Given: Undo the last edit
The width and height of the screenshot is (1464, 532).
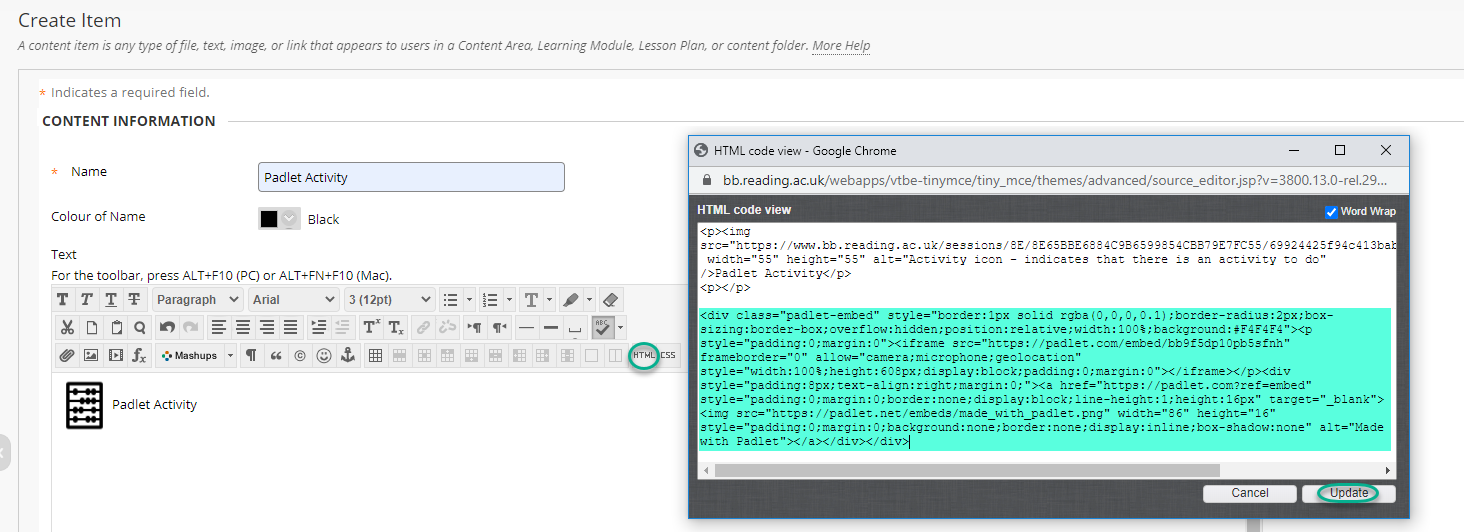Looking at the screenshot, I should [167, 327].
